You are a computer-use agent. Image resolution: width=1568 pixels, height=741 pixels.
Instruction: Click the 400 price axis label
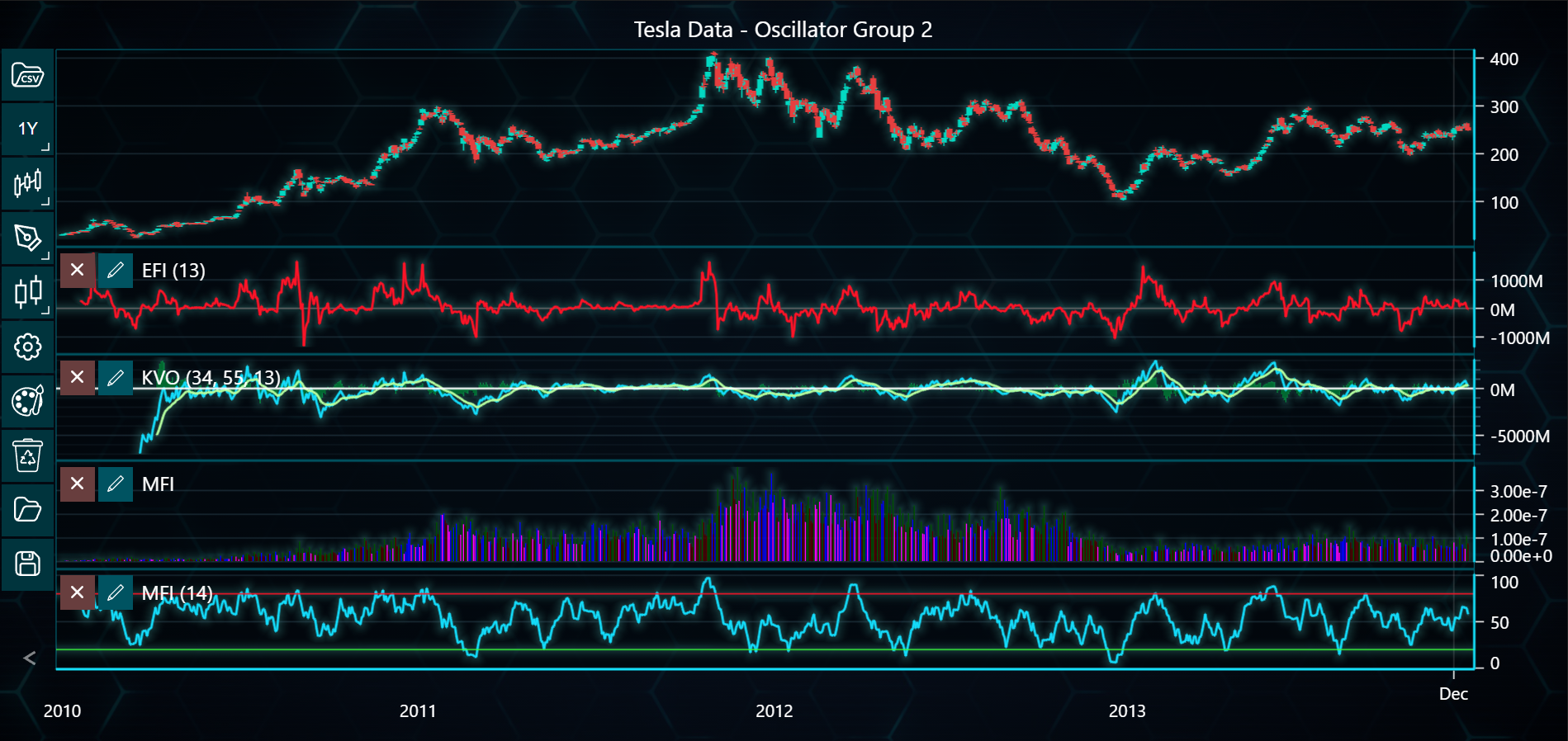(x=1504, y=59)
